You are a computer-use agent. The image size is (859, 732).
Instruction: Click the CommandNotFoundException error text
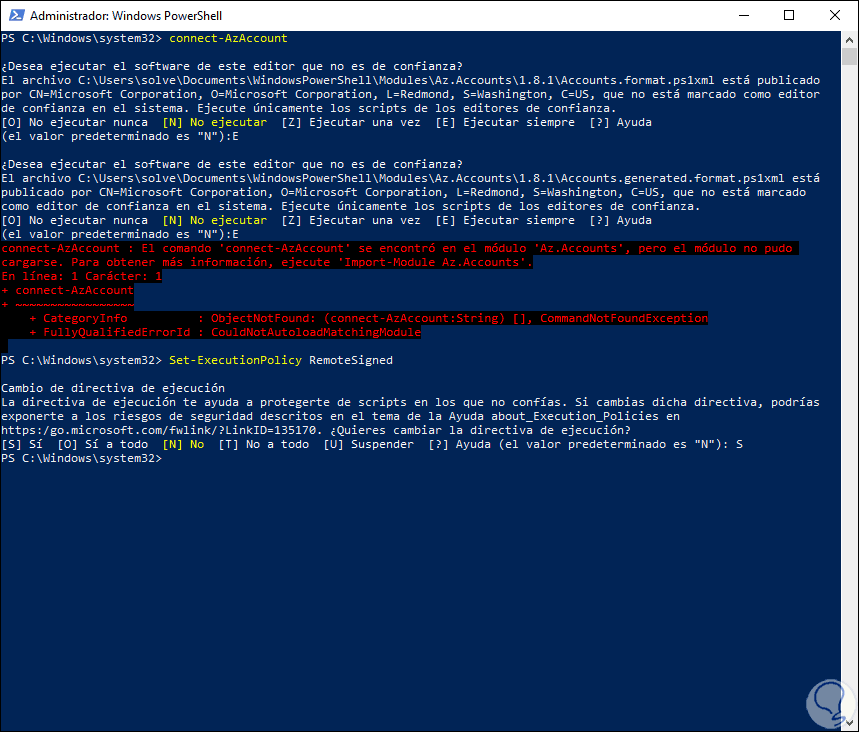coord(624,318)
